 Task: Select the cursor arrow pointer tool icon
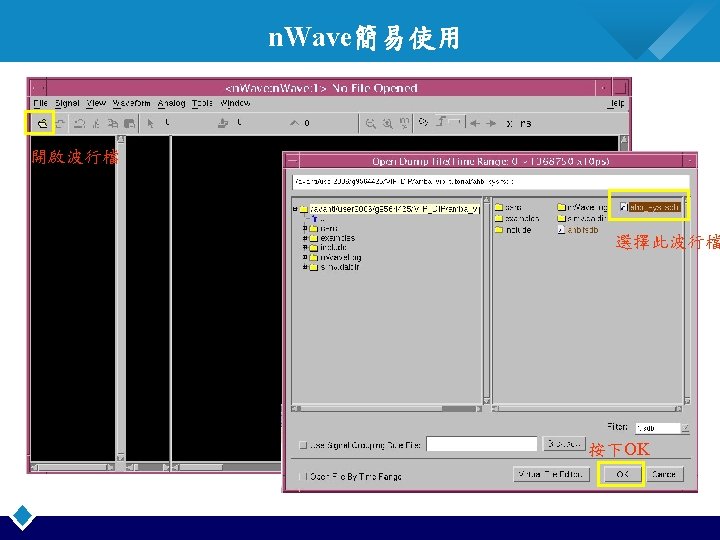click(150, 123)
